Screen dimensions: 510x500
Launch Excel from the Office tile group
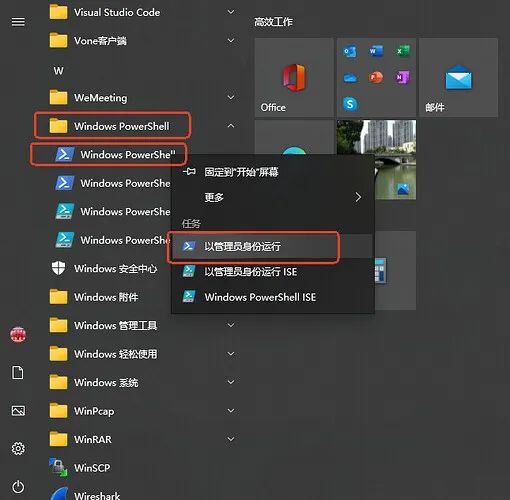click(403, 51)
